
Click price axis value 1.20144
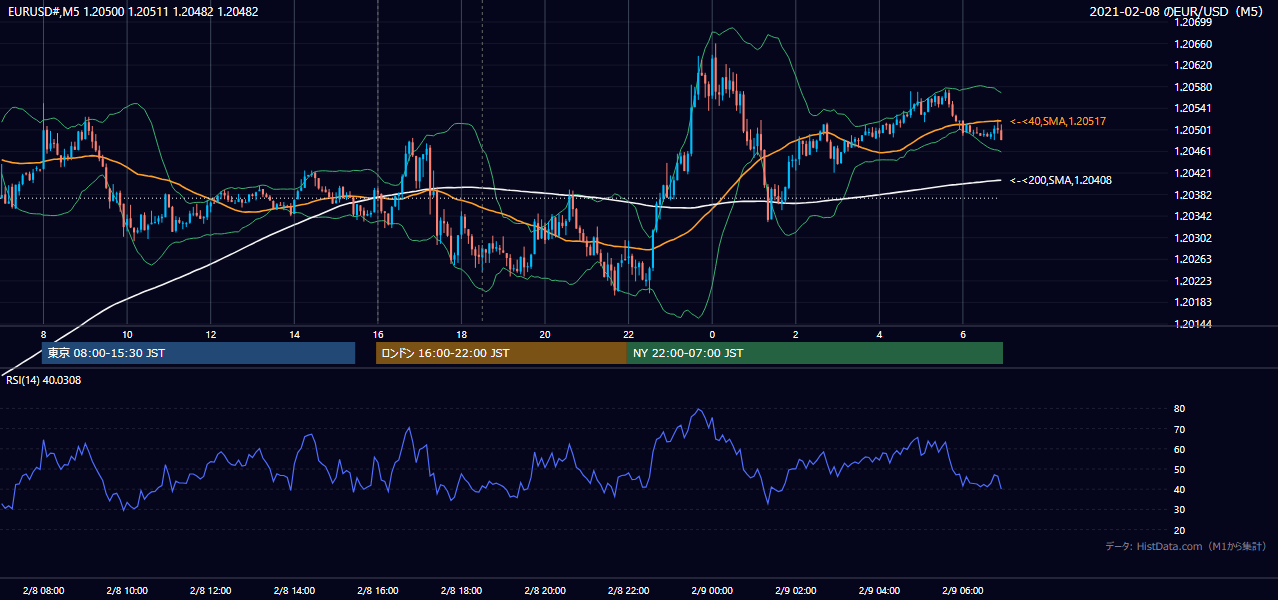pyautogui.click(x=1193, y=325)
